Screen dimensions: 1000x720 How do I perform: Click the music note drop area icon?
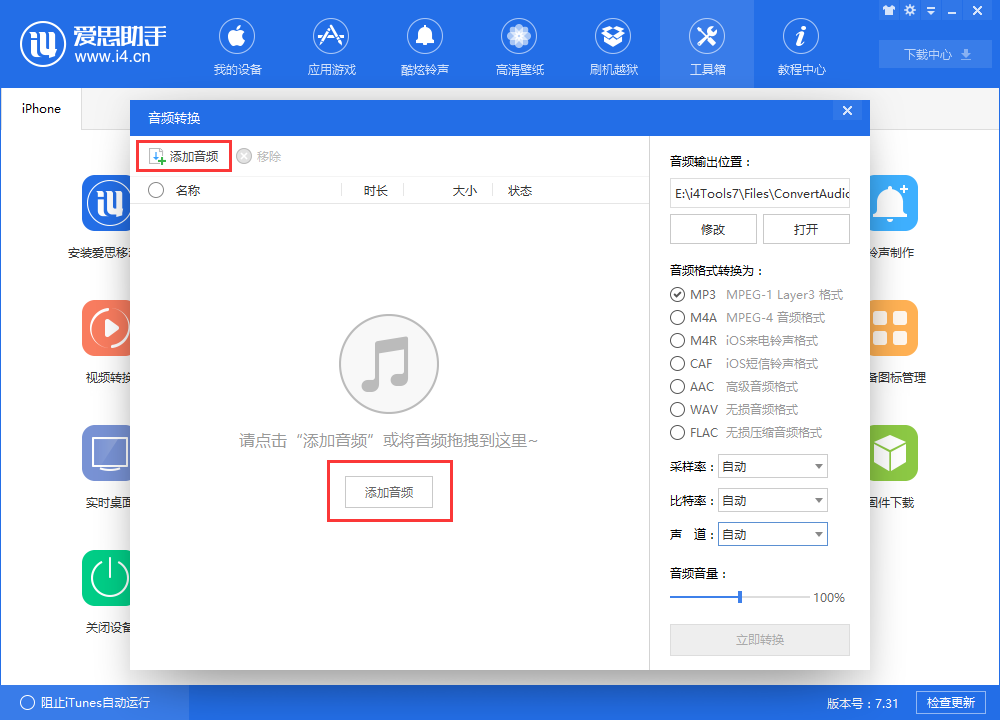point(388,364)
